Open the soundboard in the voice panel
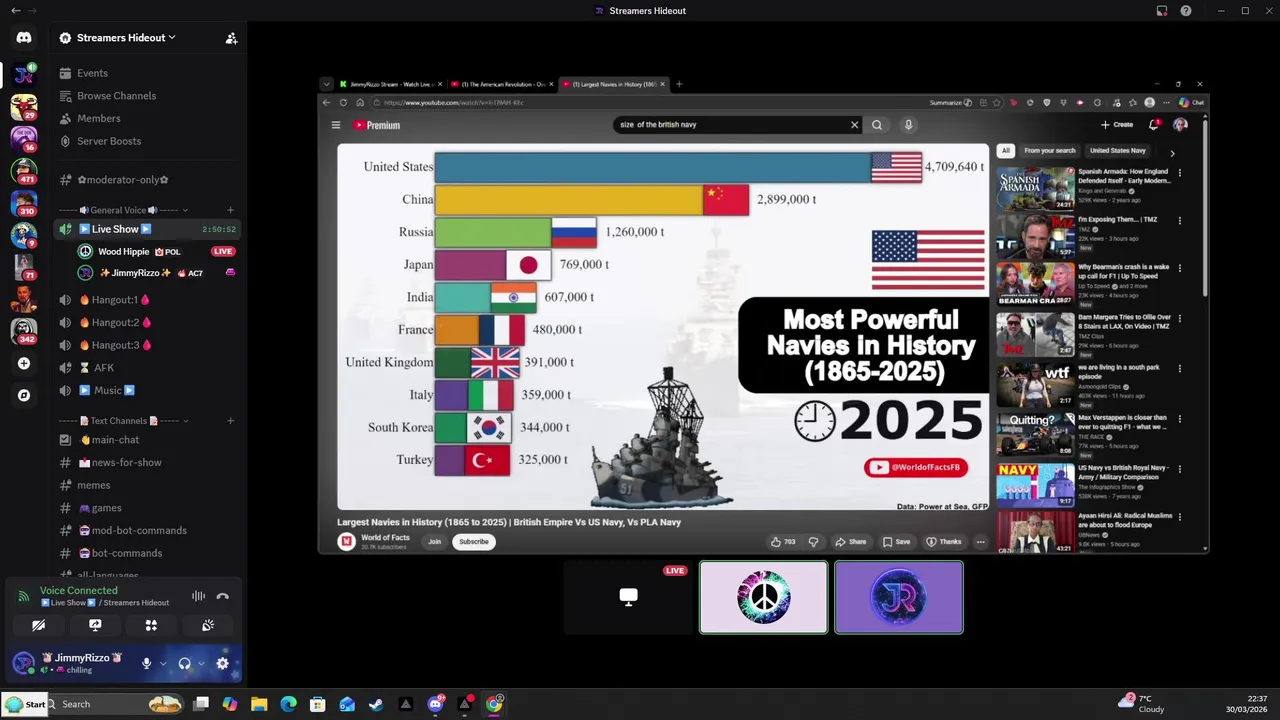 tap(208, 625)
